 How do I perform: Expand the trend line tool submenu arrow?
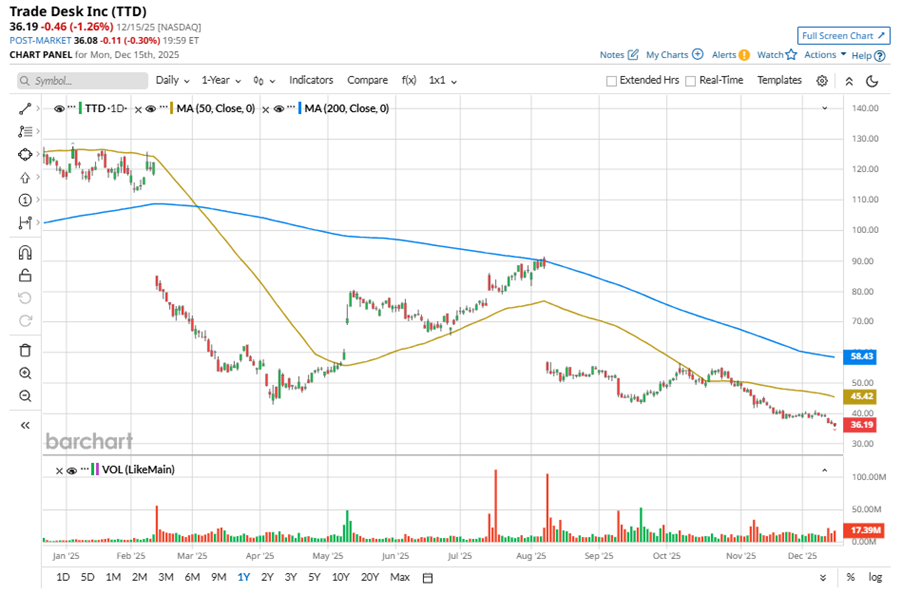coord(38,108)
